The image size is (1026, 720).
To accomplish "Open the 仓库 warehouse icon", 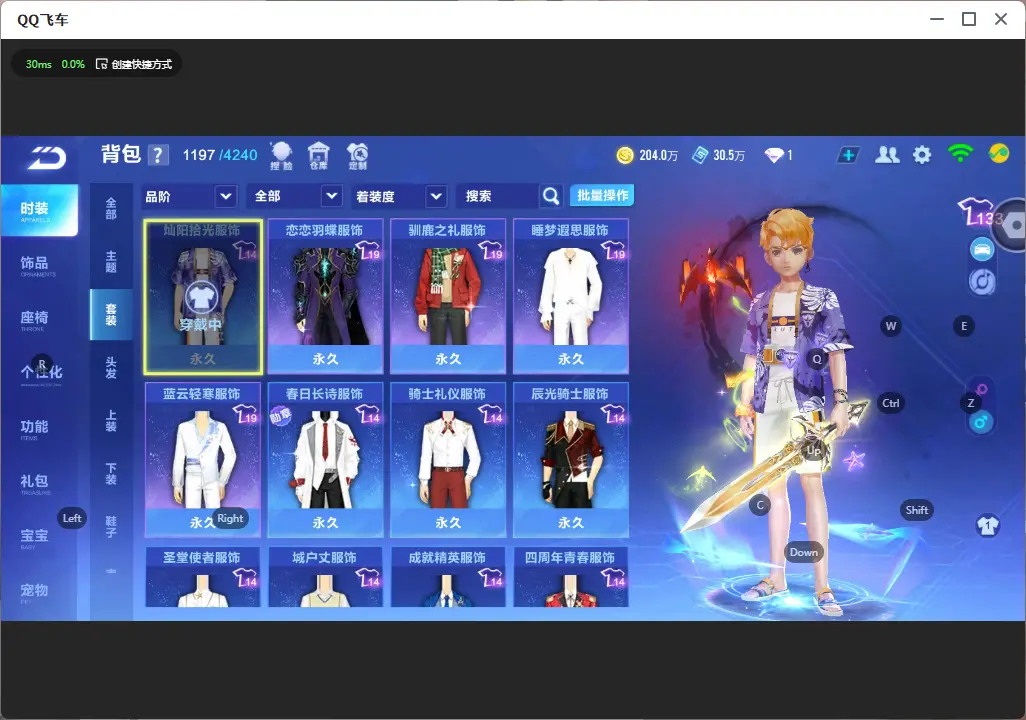I will tap(319, 156).
